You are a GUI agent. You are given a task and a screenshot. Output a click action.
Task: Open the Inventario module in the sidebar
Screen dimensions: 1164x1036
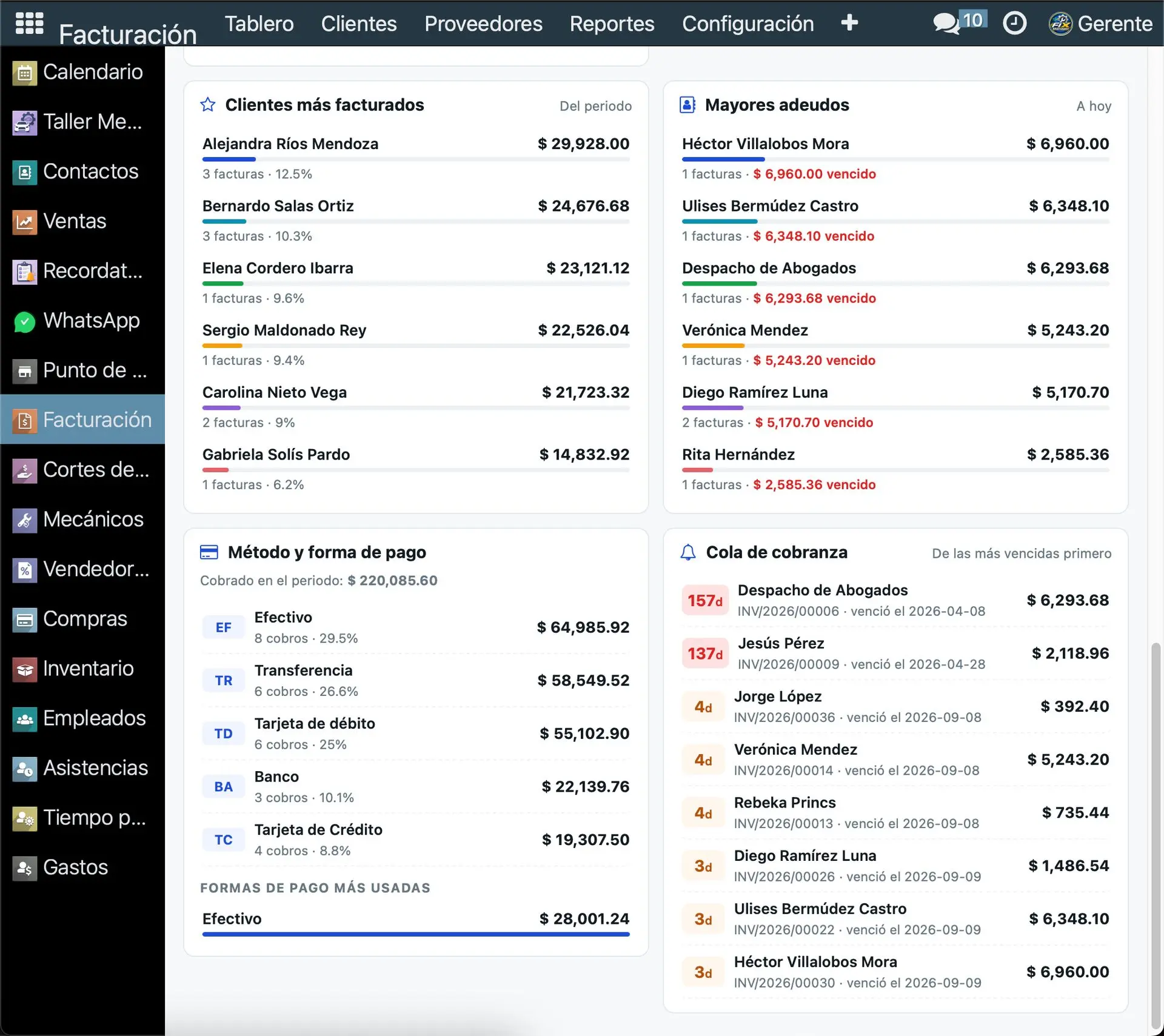coord(82,669)
